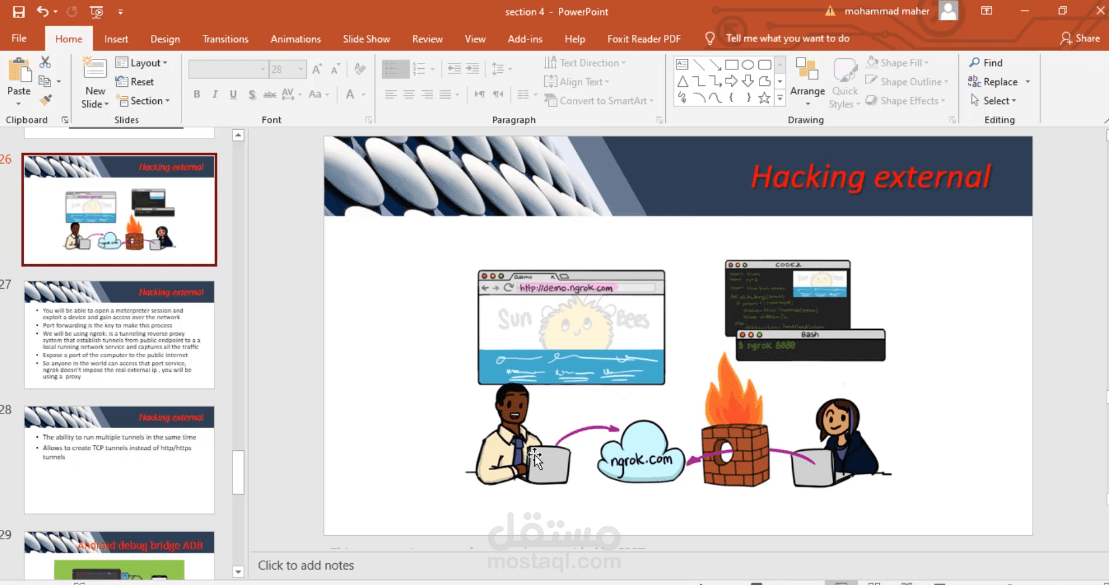The image size is (1109, 585).
Task: Increase font size with larger A
Action: point(317,69)
